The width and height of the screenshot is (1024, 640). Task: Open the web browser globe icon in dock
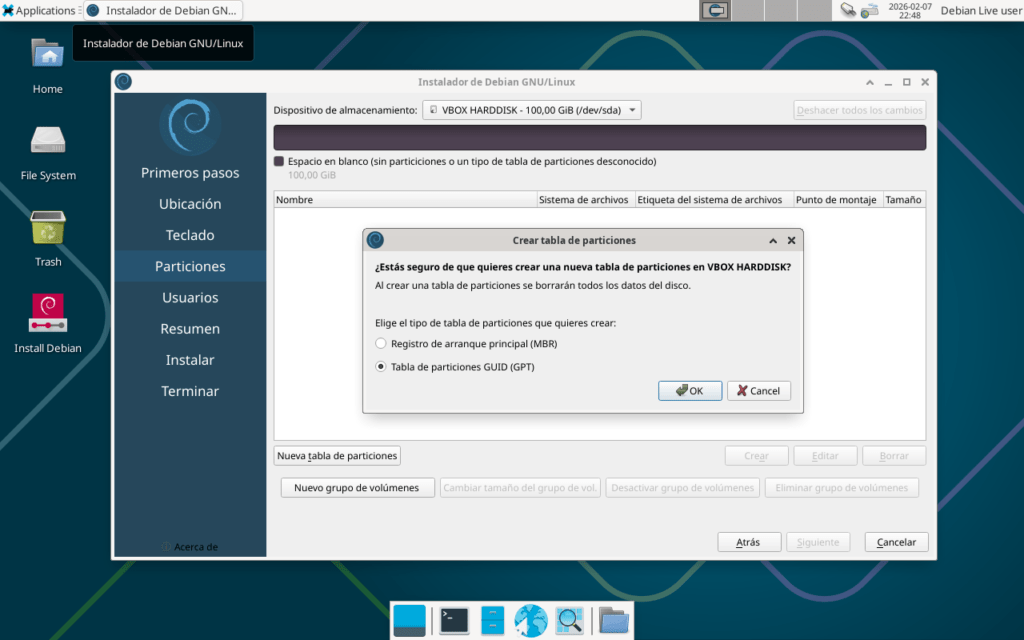click(x=530, y=621)
